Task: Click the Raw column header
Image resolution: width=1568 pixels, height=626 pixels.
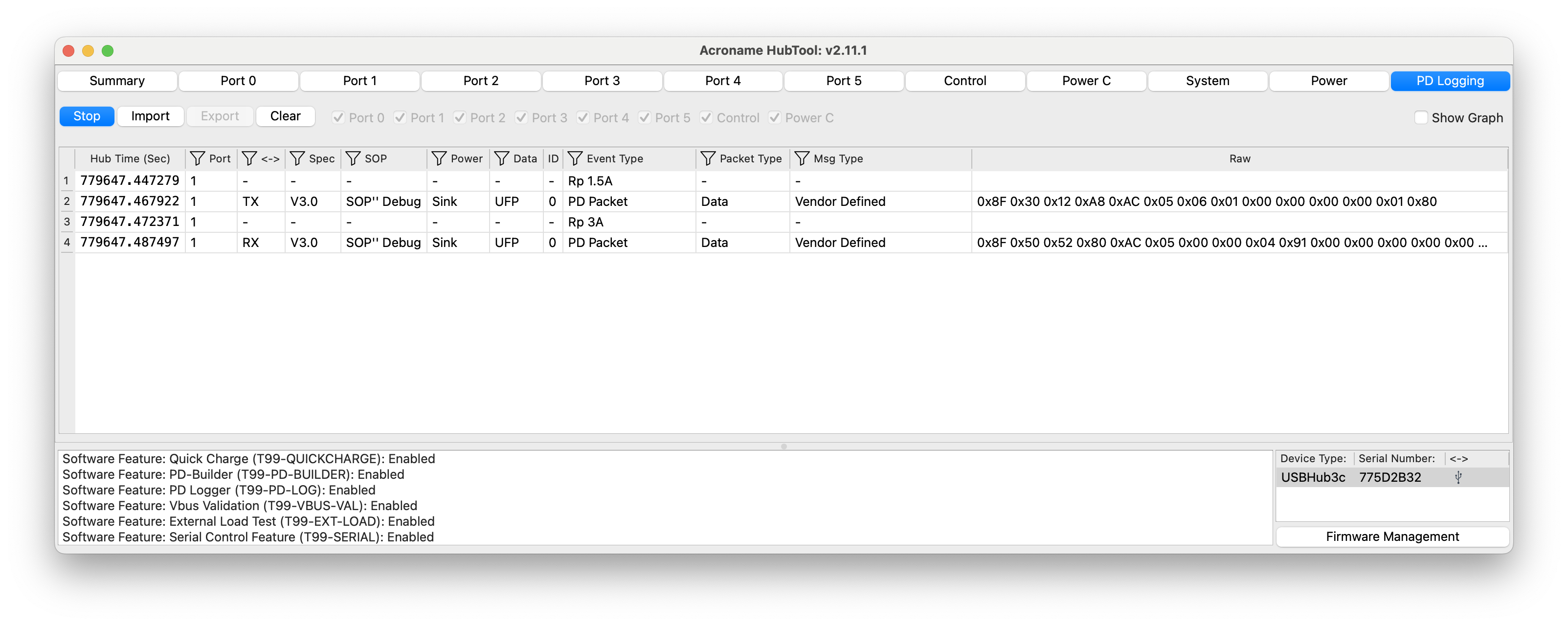Action: [x=1239, y=159]
